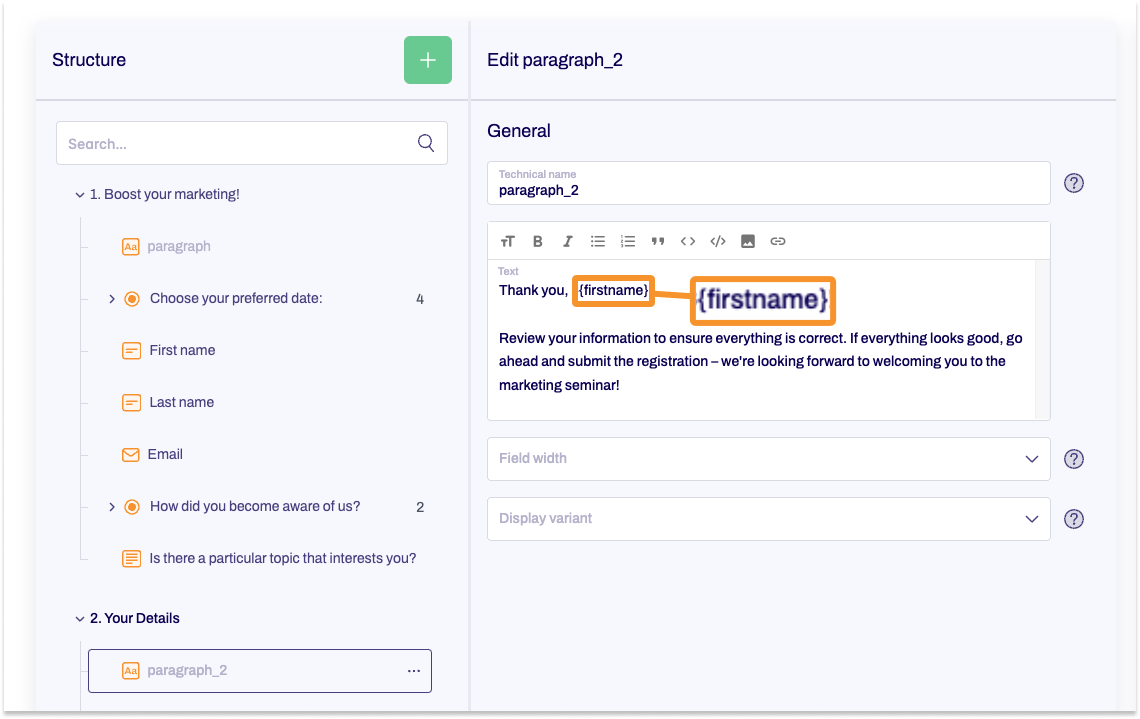The width and height of the screenshot is (1140, 719).
Task: Click the paragraph Aa icon in first section
Action: 131,246
